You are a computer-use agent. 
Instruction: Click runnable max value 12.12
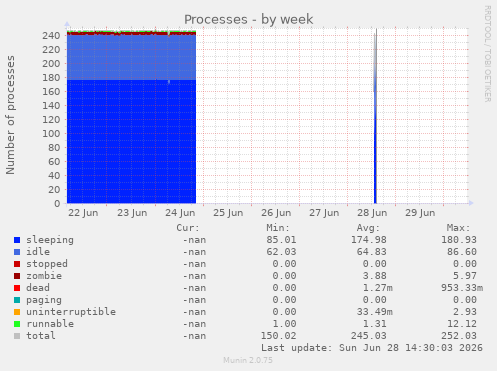click(x=462, y=324)
